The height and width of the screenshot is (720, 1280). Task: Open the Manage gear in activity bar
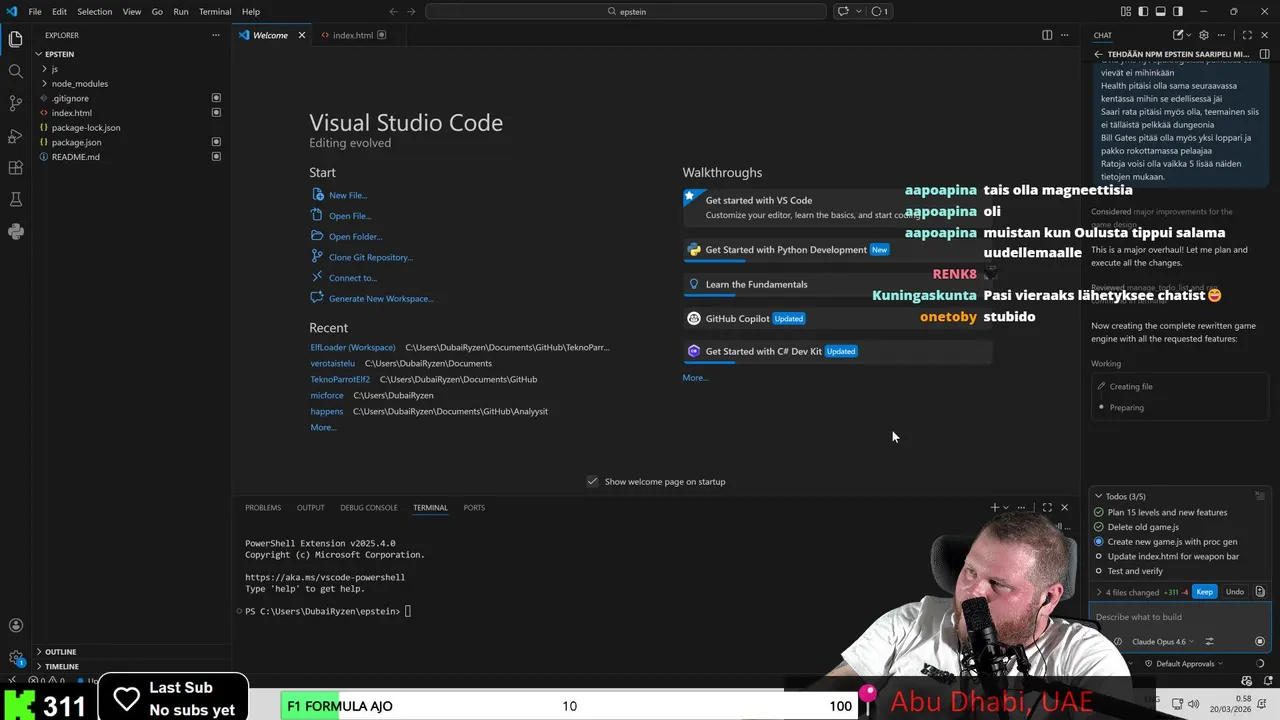15,658
